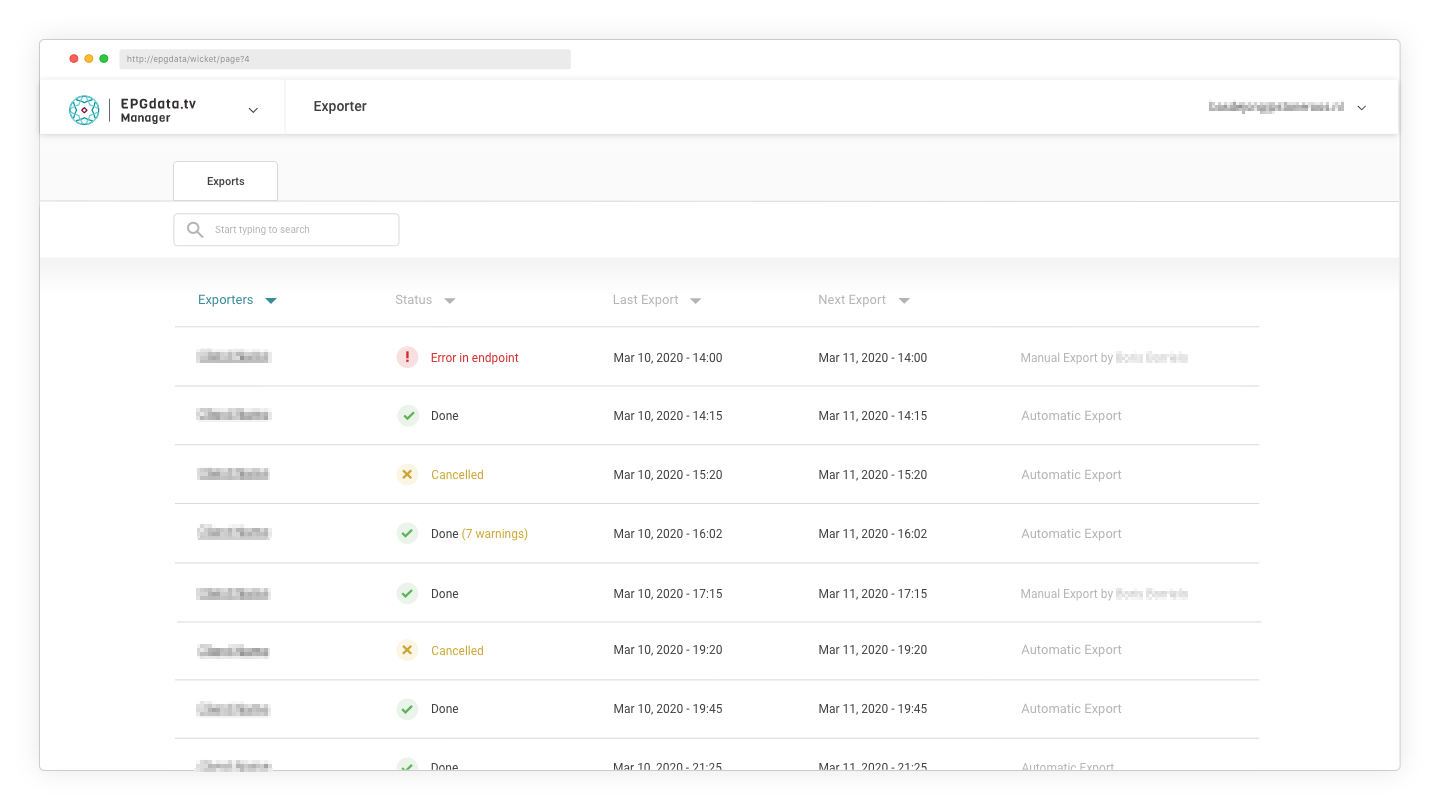Switch to the Exports tab
Screen dimensions: 1440x810
225,181
